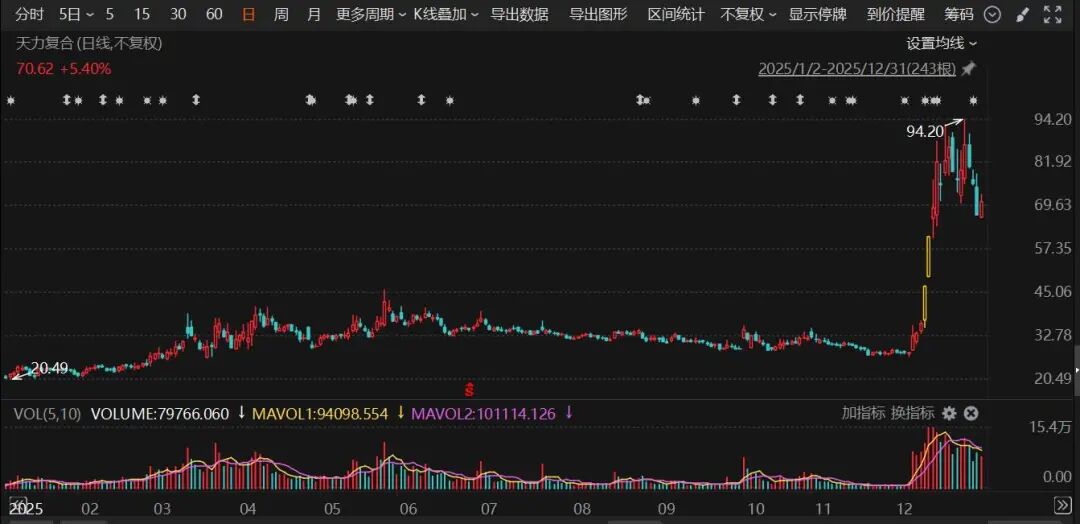Switch to the 周 weekly K-line tab
This screenshot has width=1080, height=524.
click(281, 15)
